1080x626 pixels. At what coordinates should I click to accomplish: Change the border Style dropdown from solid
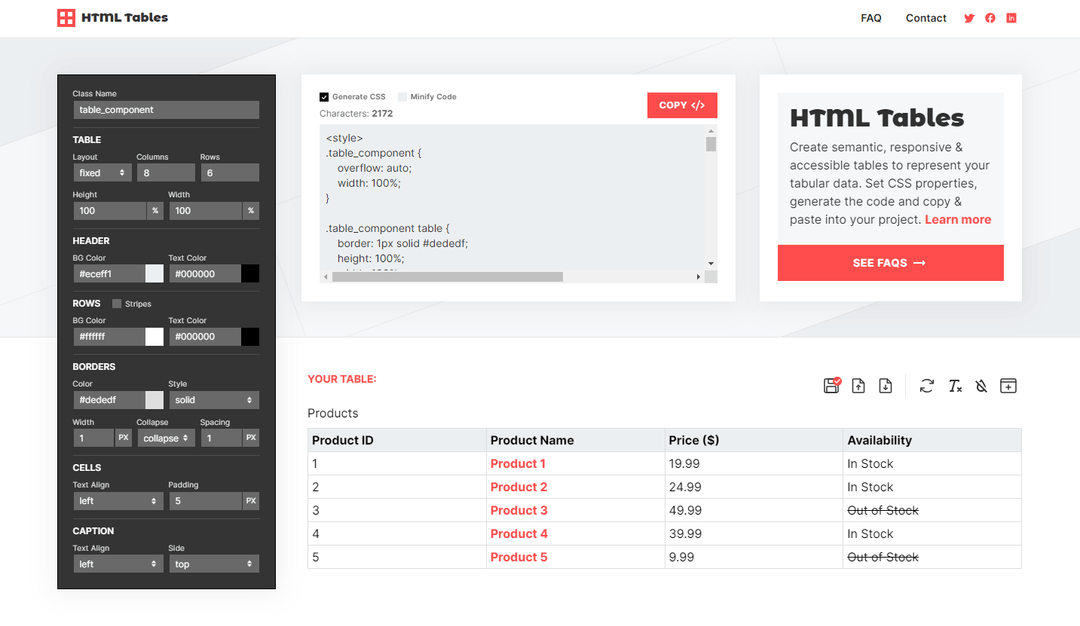[213, 399]
